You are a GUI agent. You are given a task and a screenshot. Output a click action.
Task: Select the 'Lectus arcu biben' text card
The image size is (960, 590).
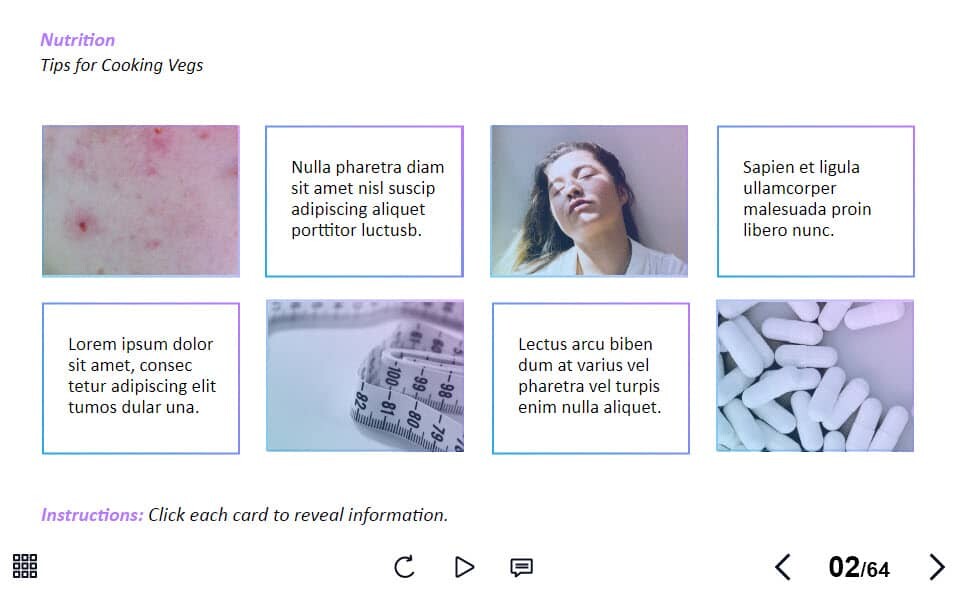(591, 378)
